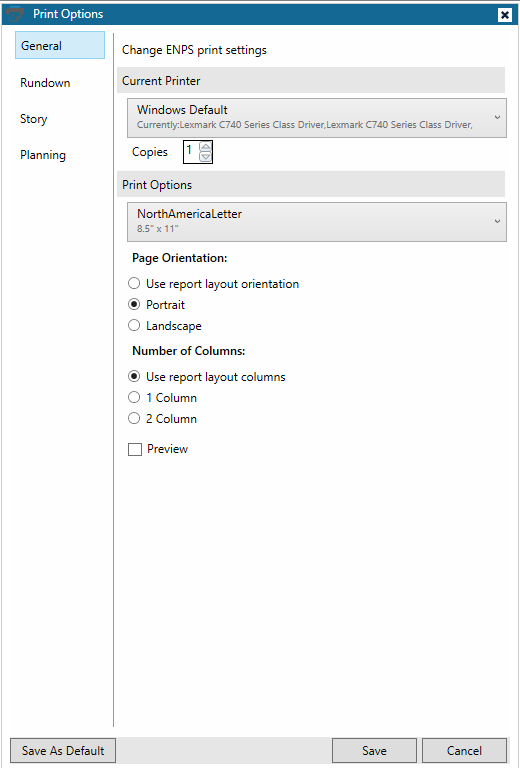This screenshot has height=768, width=520.
Task: Click the Save button
Action: tap(375, 751)
